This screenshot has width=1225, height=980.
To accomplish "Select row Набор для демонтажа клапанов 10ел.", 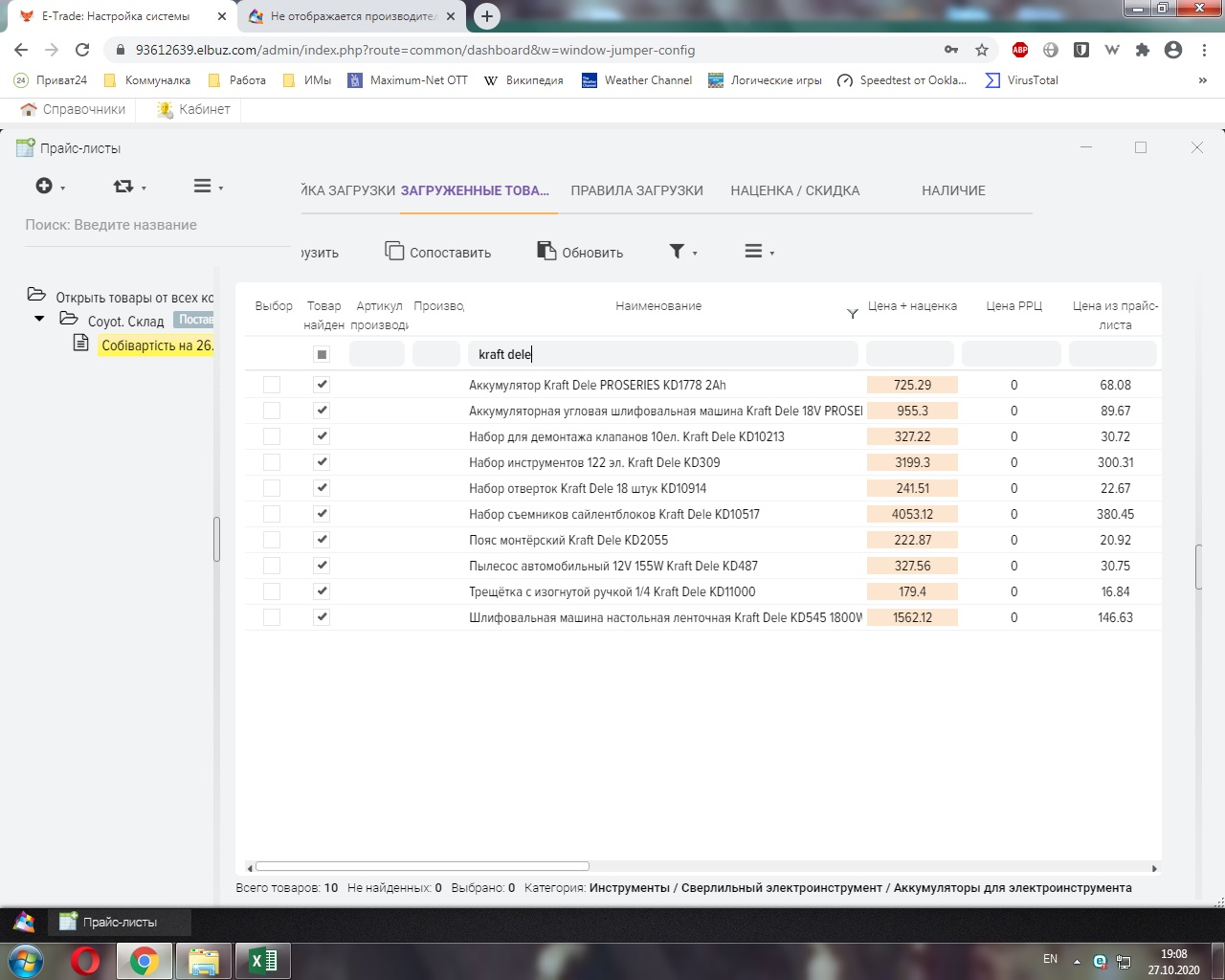I will (702, 436).
